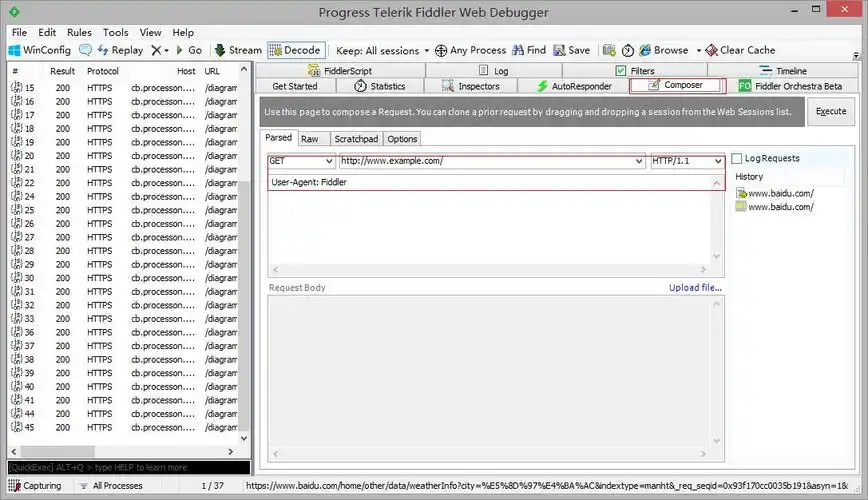The width and height of the screenshot is (868, 500).
Task: Open the Get Started tab
Action: [295, 86]
